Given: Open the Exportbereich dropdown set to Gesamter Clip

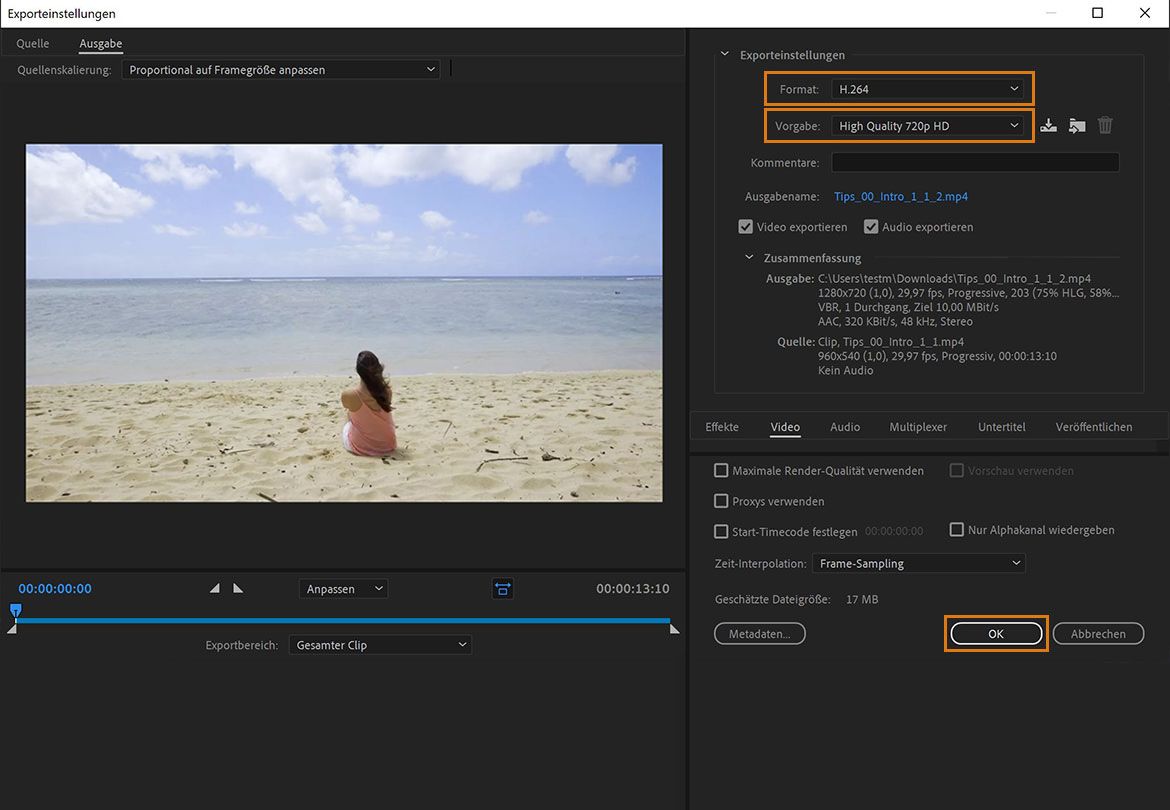Looking at the screenshot, I should [380, 644].
